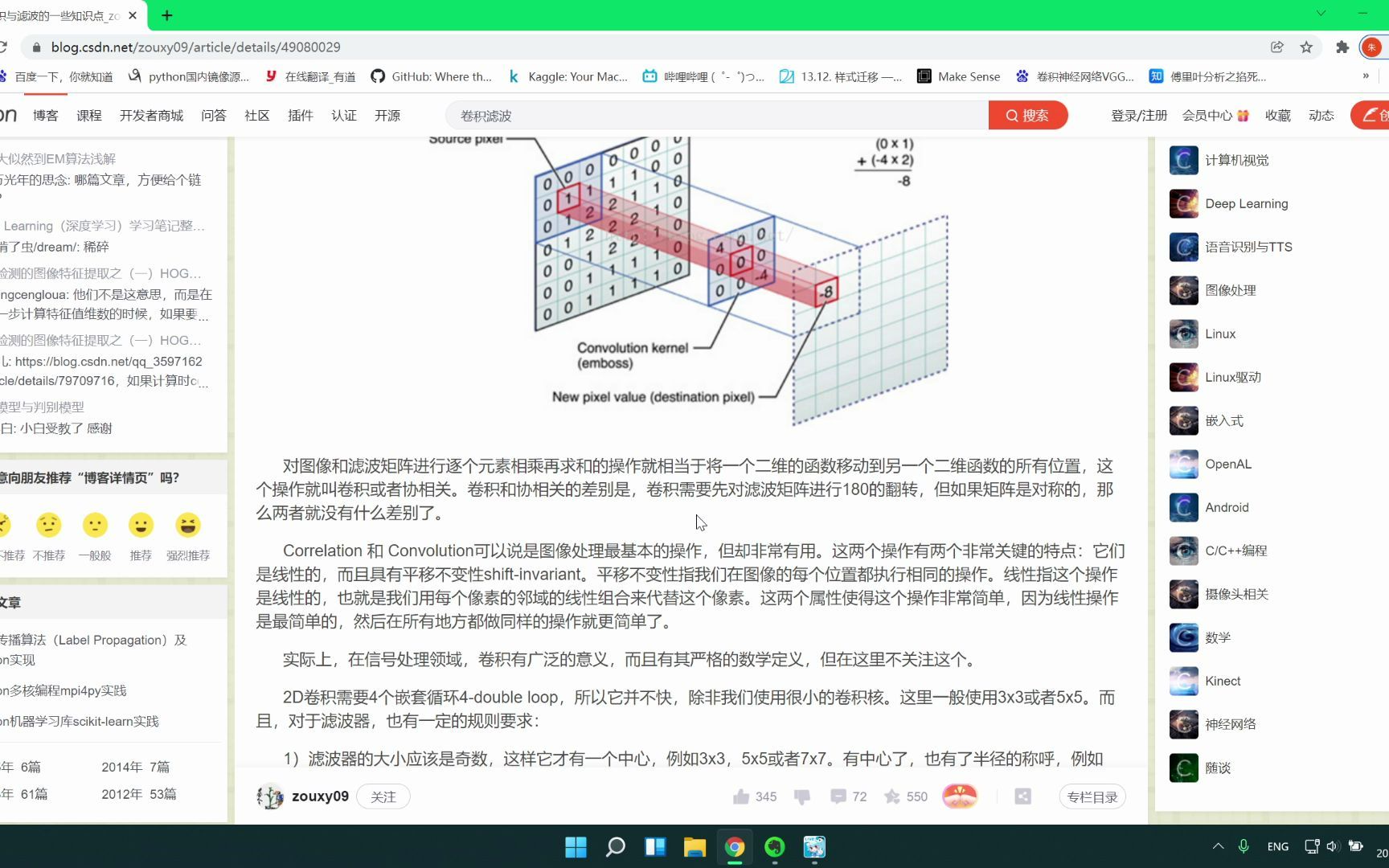Click the 关注 follow button
The height and width of the screenshot is (868, 1389).
(383, 796)
